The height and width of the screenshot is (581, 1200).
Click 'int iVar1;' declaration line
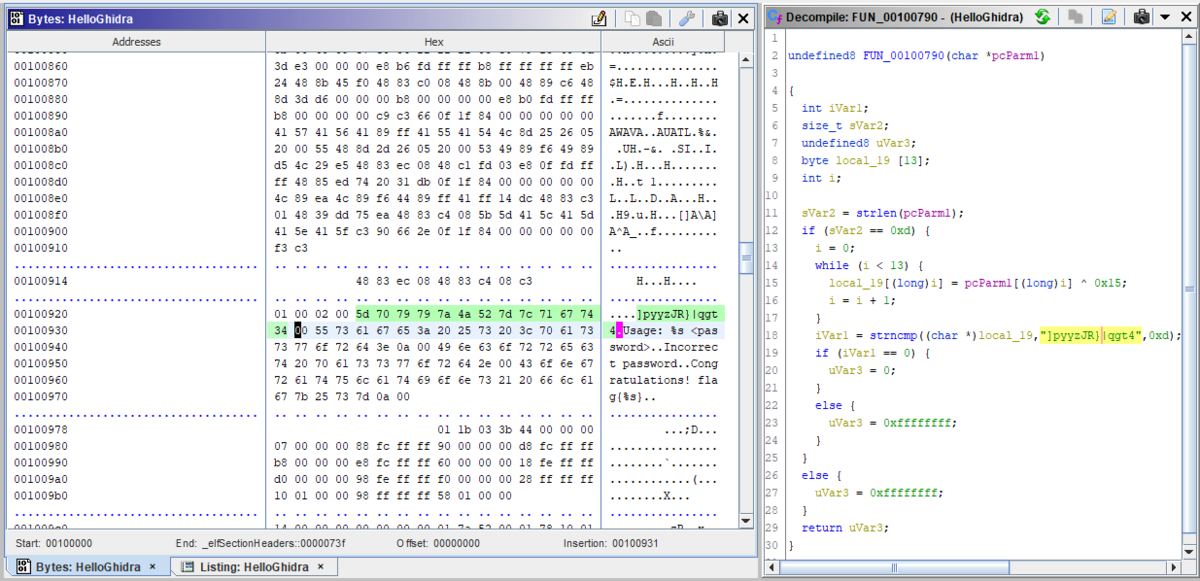point(835,108)
